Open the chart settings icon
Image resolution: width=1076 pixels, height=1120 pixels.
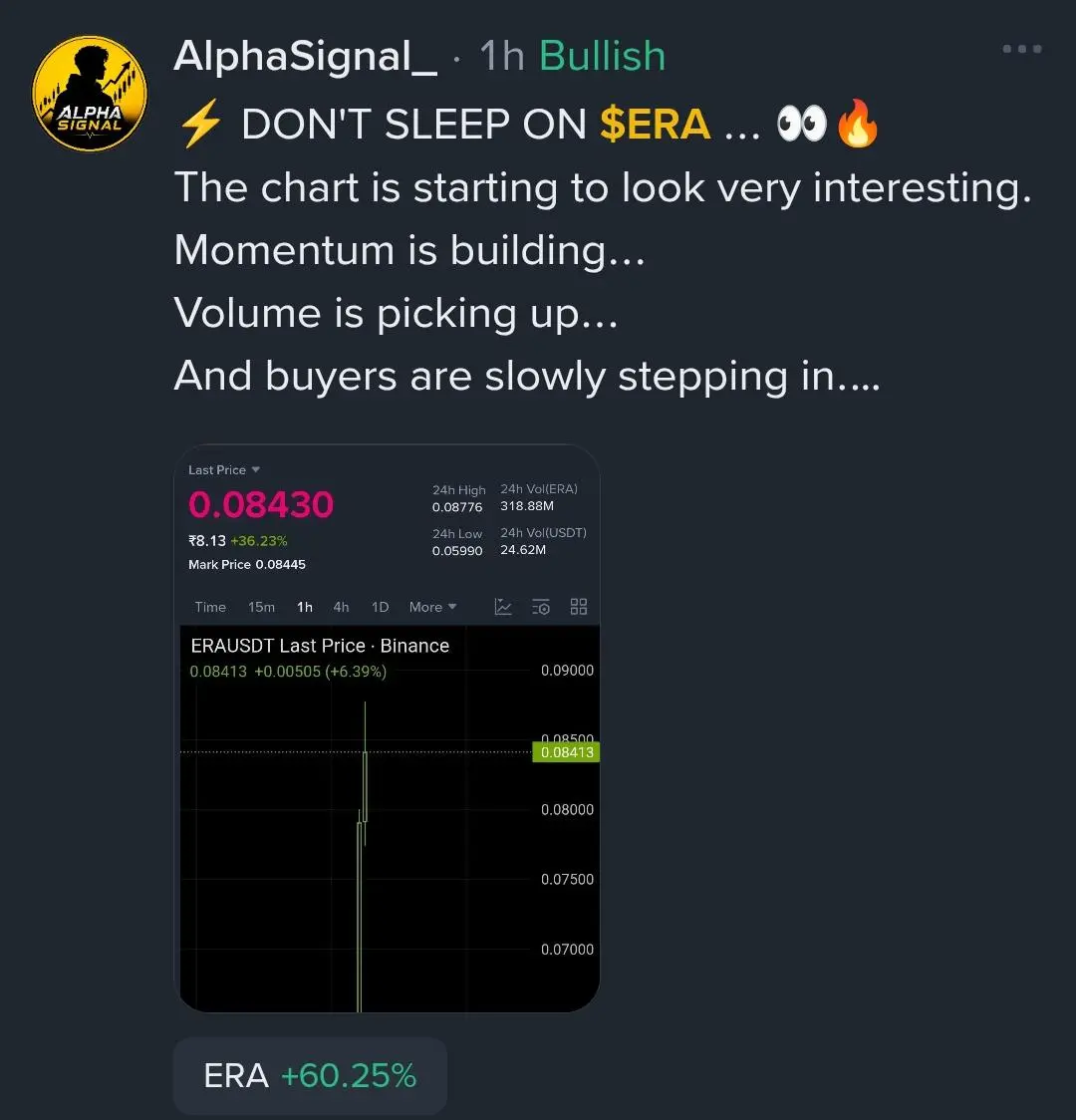click(541, 607)
